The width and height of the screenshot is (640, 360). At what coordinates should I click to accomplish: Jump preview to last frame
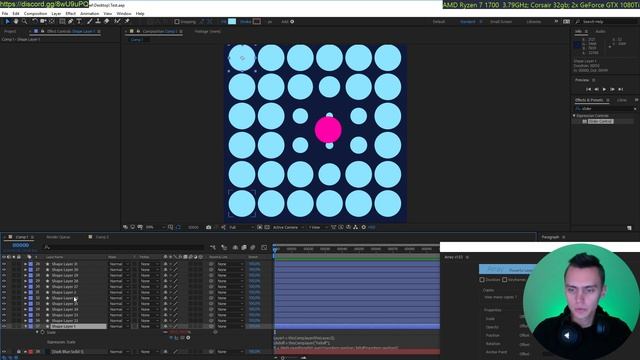coord(620,89)
